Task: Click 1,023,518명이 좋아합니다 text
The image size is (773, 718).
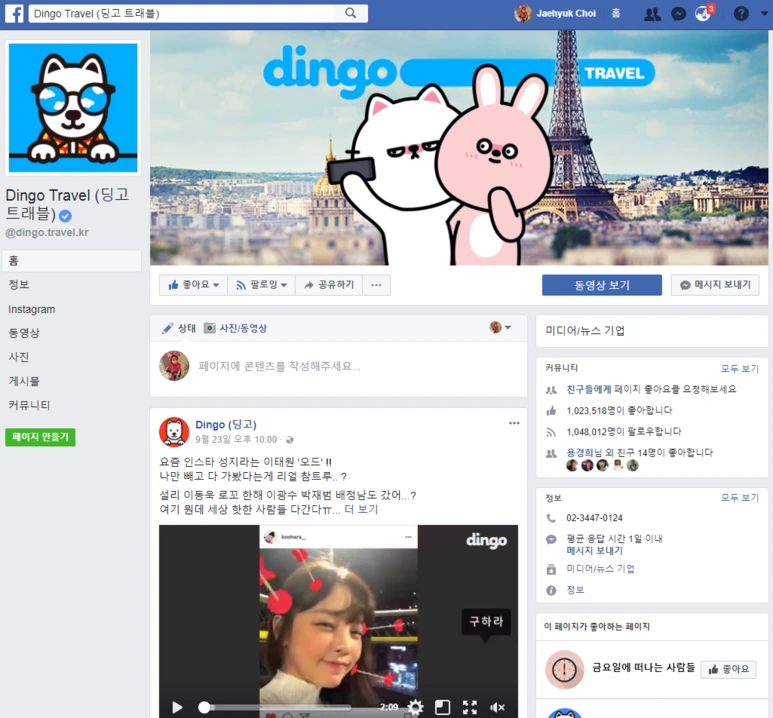Action: coord(619,411)
